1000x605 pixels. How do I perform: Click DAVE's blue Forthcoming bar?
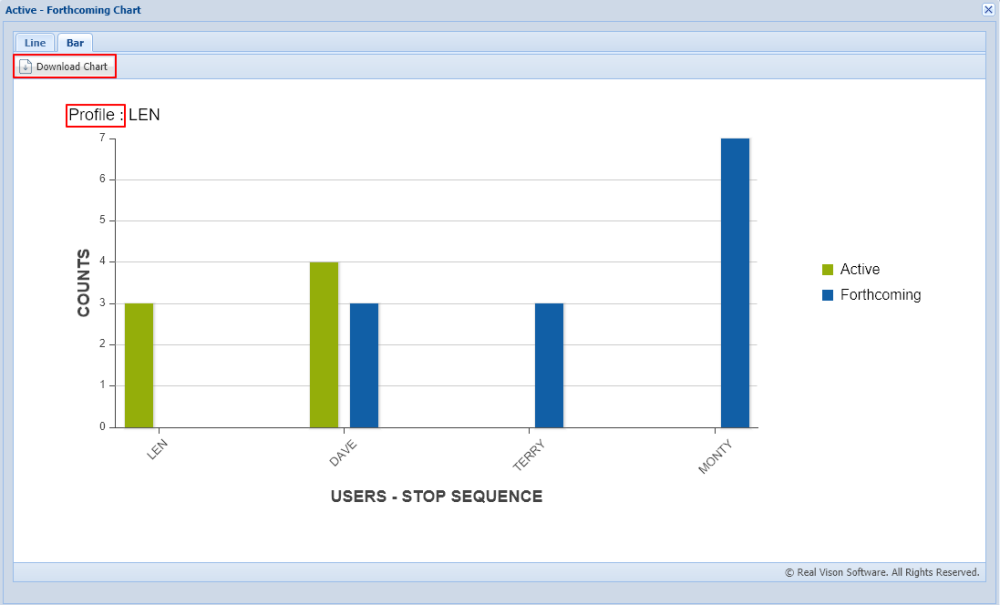[364, 365]
